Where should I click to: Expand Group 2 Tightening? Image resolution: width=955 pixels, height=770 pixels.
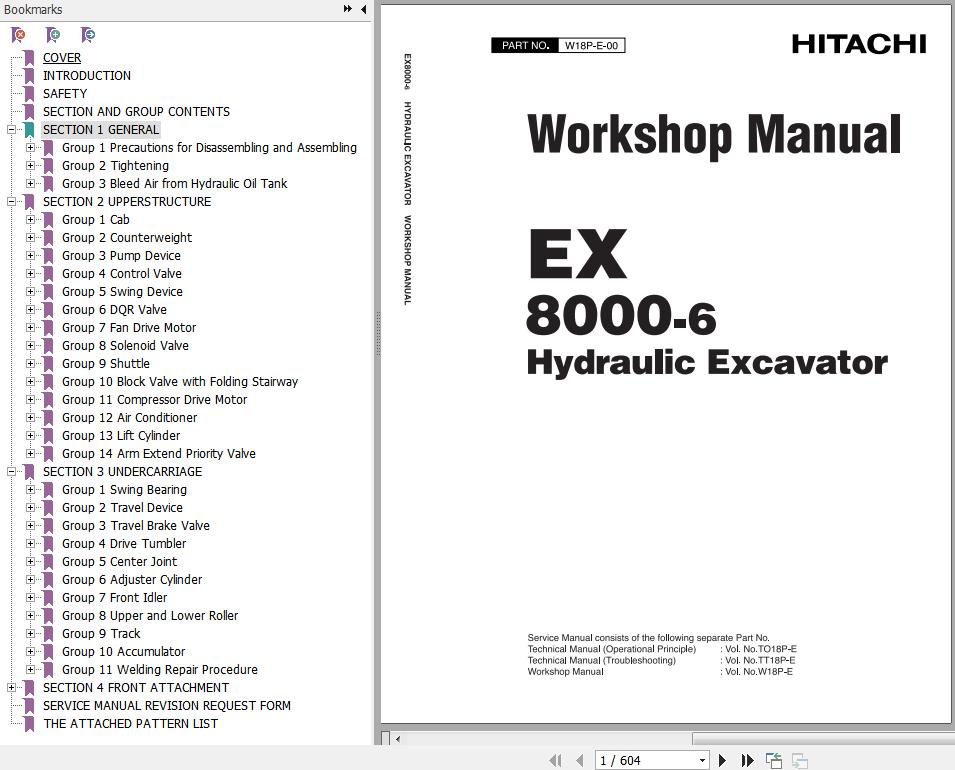click(x=30, y=166)
